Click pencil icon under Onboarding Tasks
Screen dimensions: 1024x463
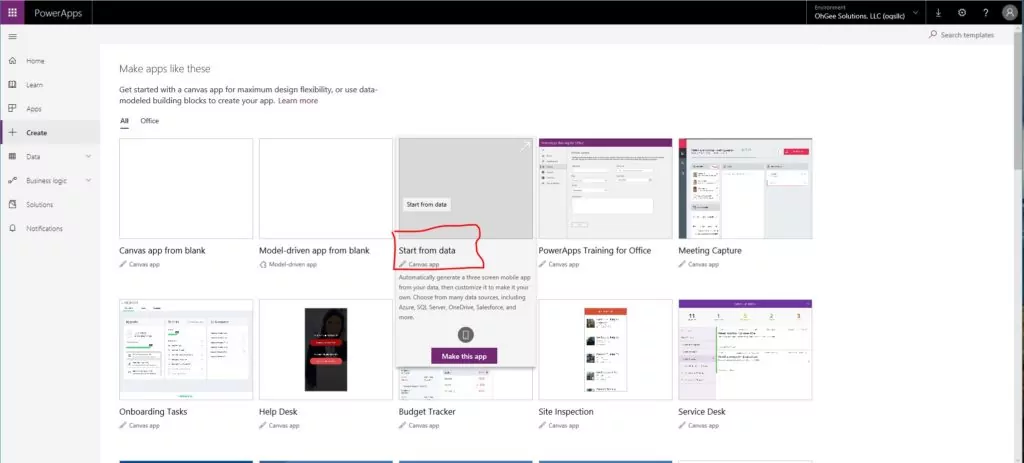123,426
